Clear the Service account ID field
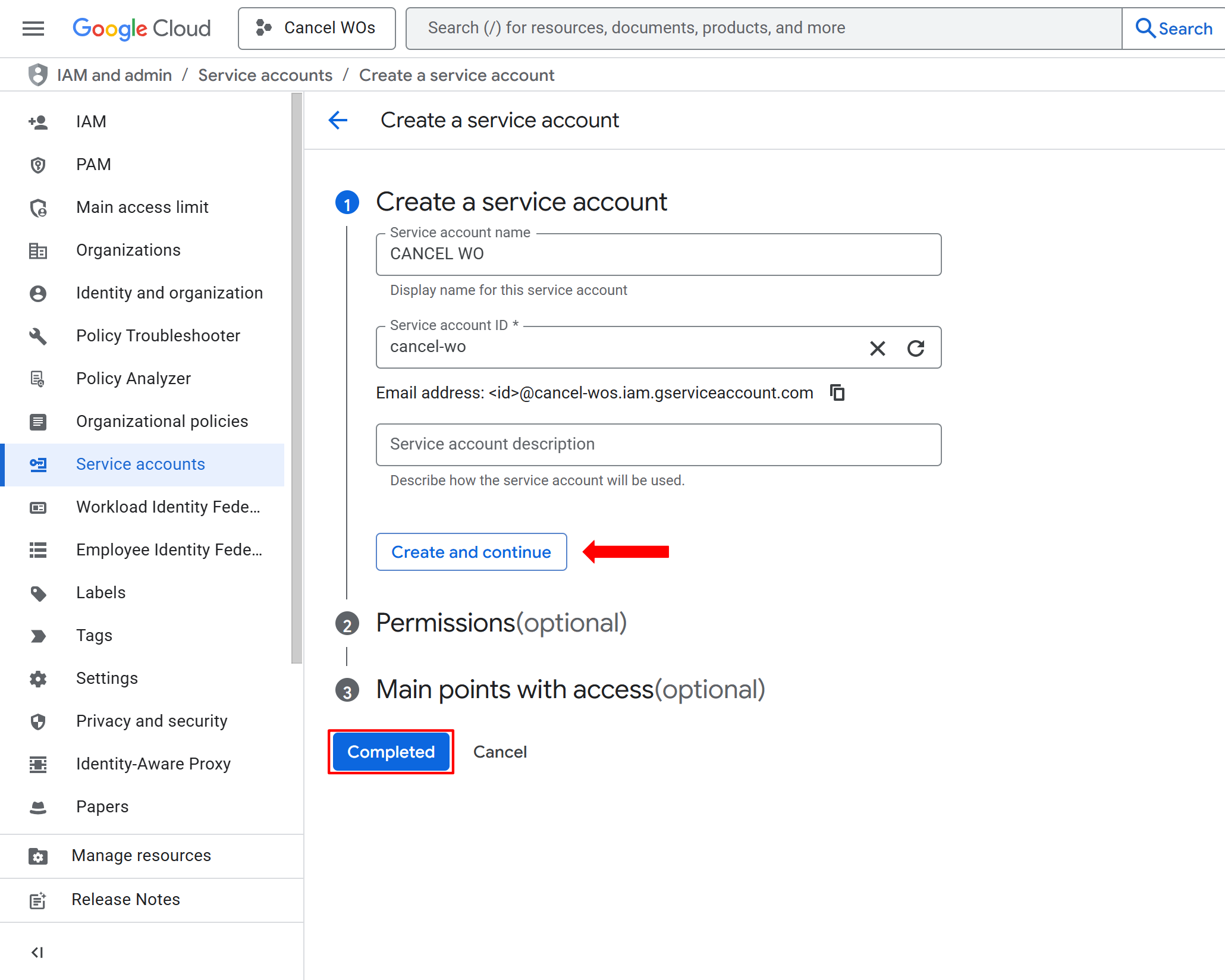The width and height of the screenshot is (1225, 980). click(877, 348)
